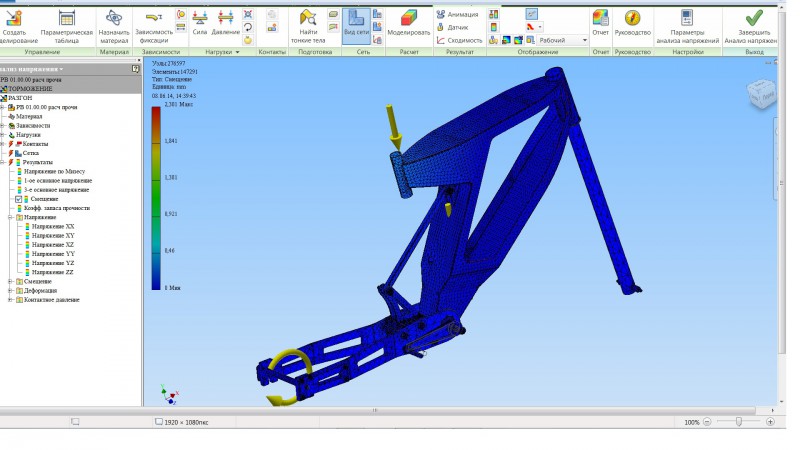Select Напряжение XX result
Image resolution: width=800 pixels, height=450 pixels.
coord(53,227)
